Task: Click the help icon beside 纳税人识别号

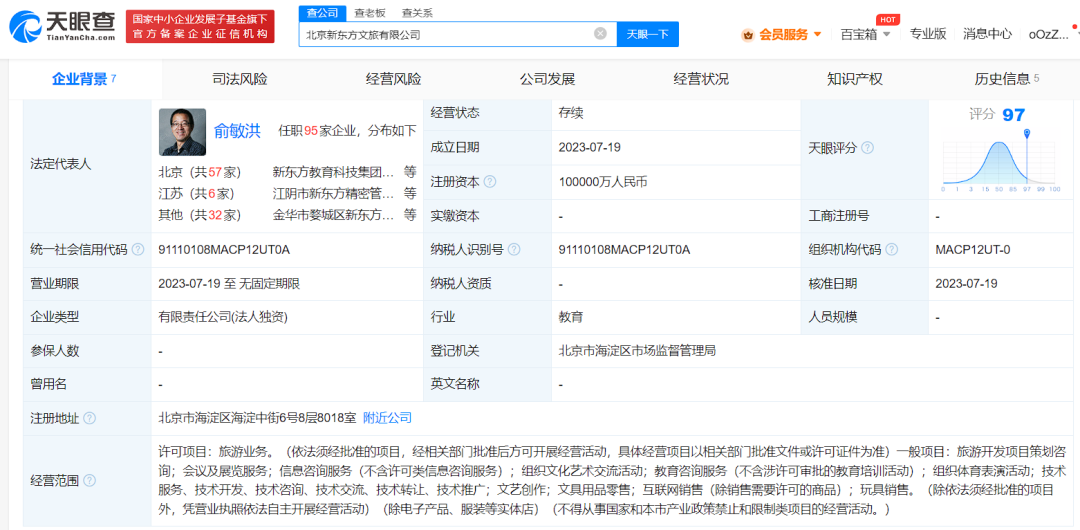Action: 511,250
